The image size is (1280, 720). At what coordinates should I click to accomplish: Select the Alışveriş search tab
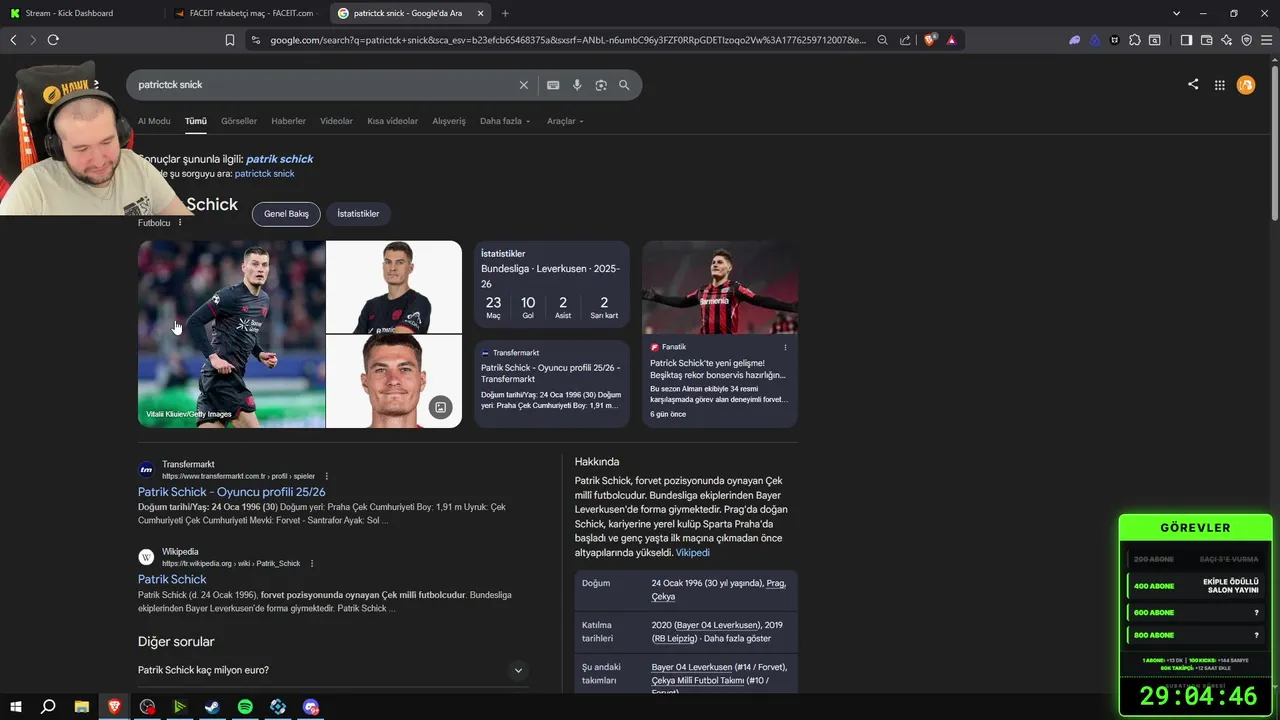pyautogui.click(x=449, y=121)
